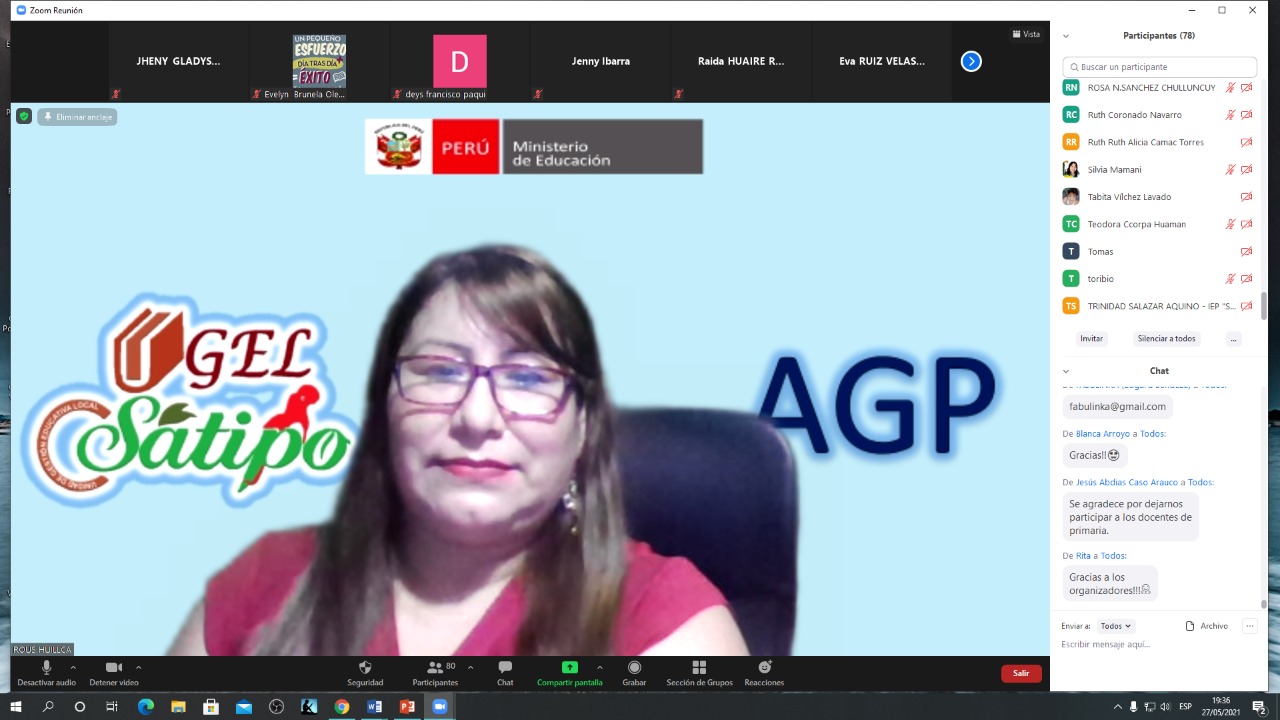Viewport: 1280px width, 720px height.
Task: Start Compartir pantalla screen sharing
Action: [x=570, y=673]
